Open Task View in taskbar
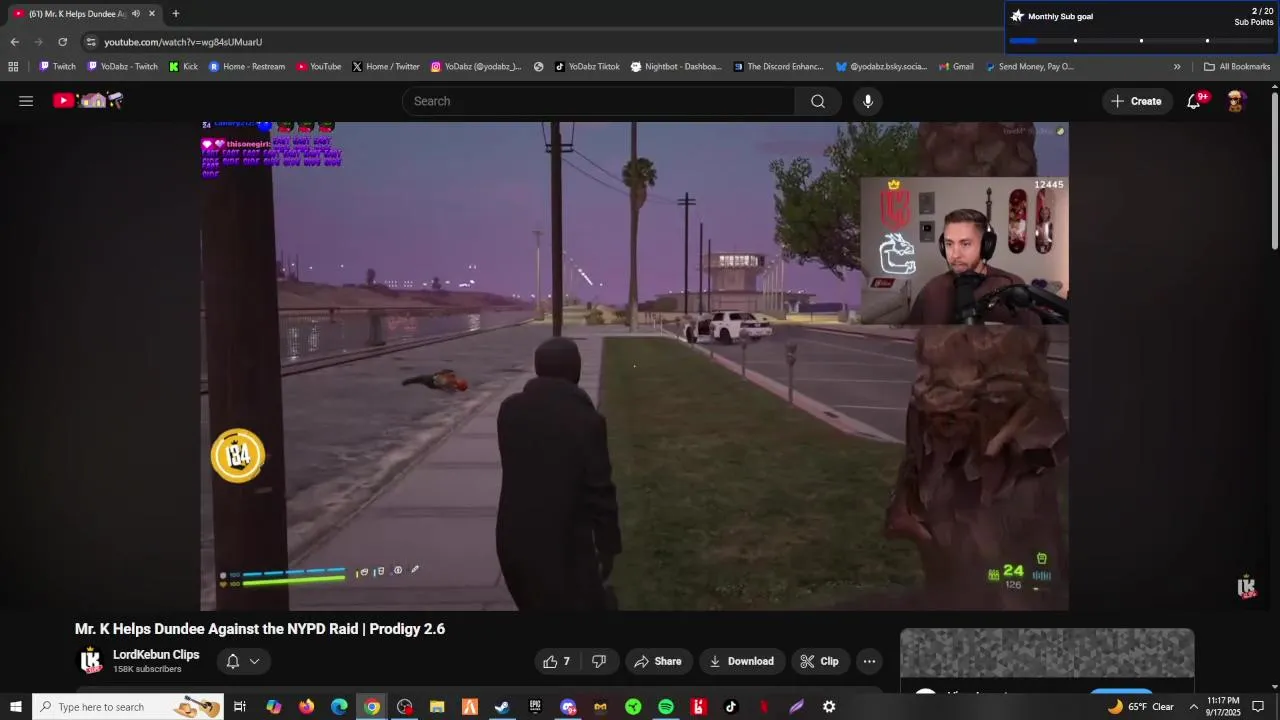Viewport: 1280px width, 720px height. pos(240,707)
